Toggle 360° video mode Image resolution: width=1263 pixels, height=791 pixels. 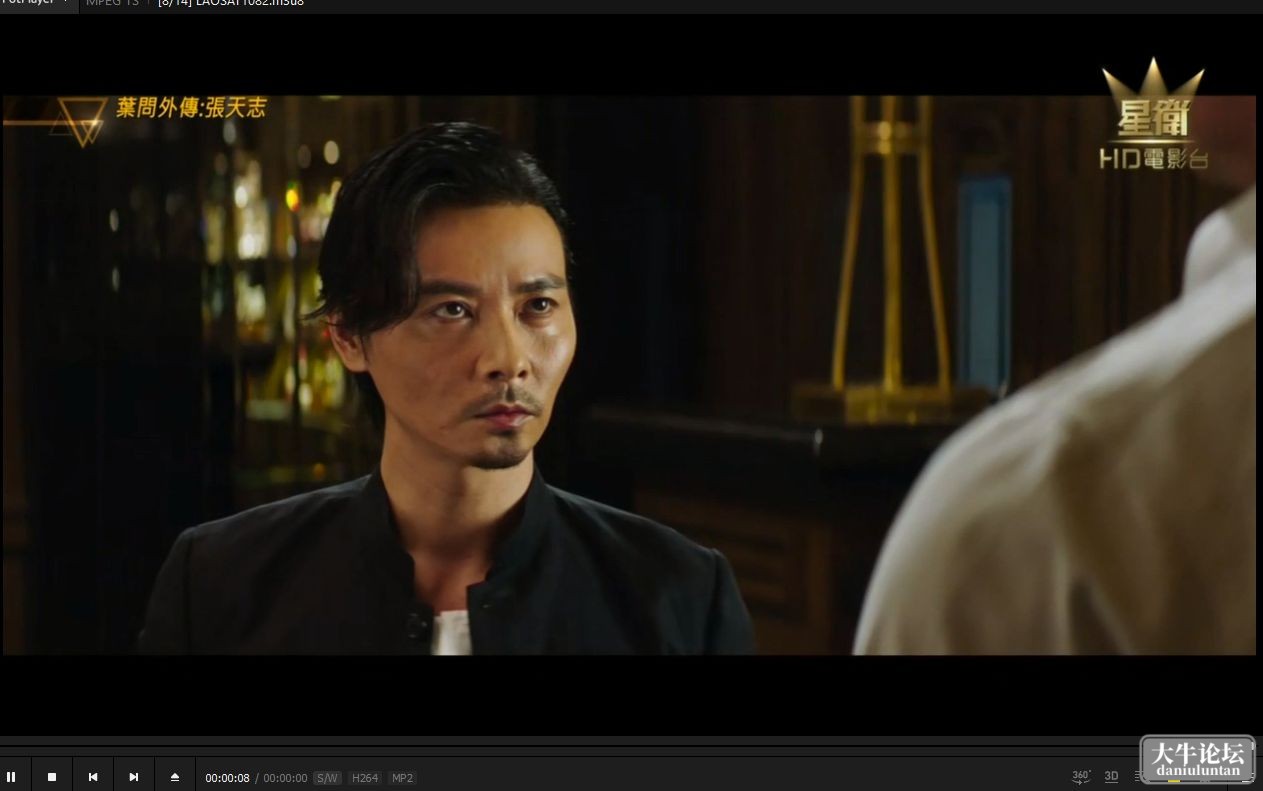(x=1081, y=777)
